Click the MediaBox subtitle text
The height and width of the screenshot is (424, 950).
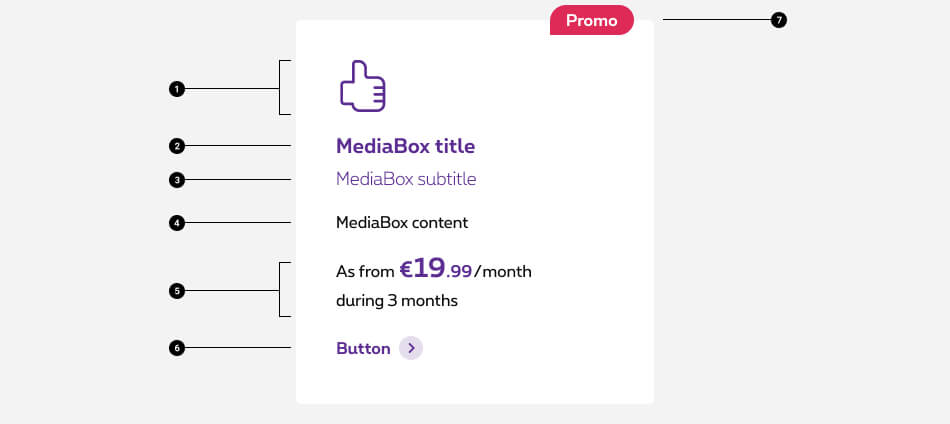406,180
